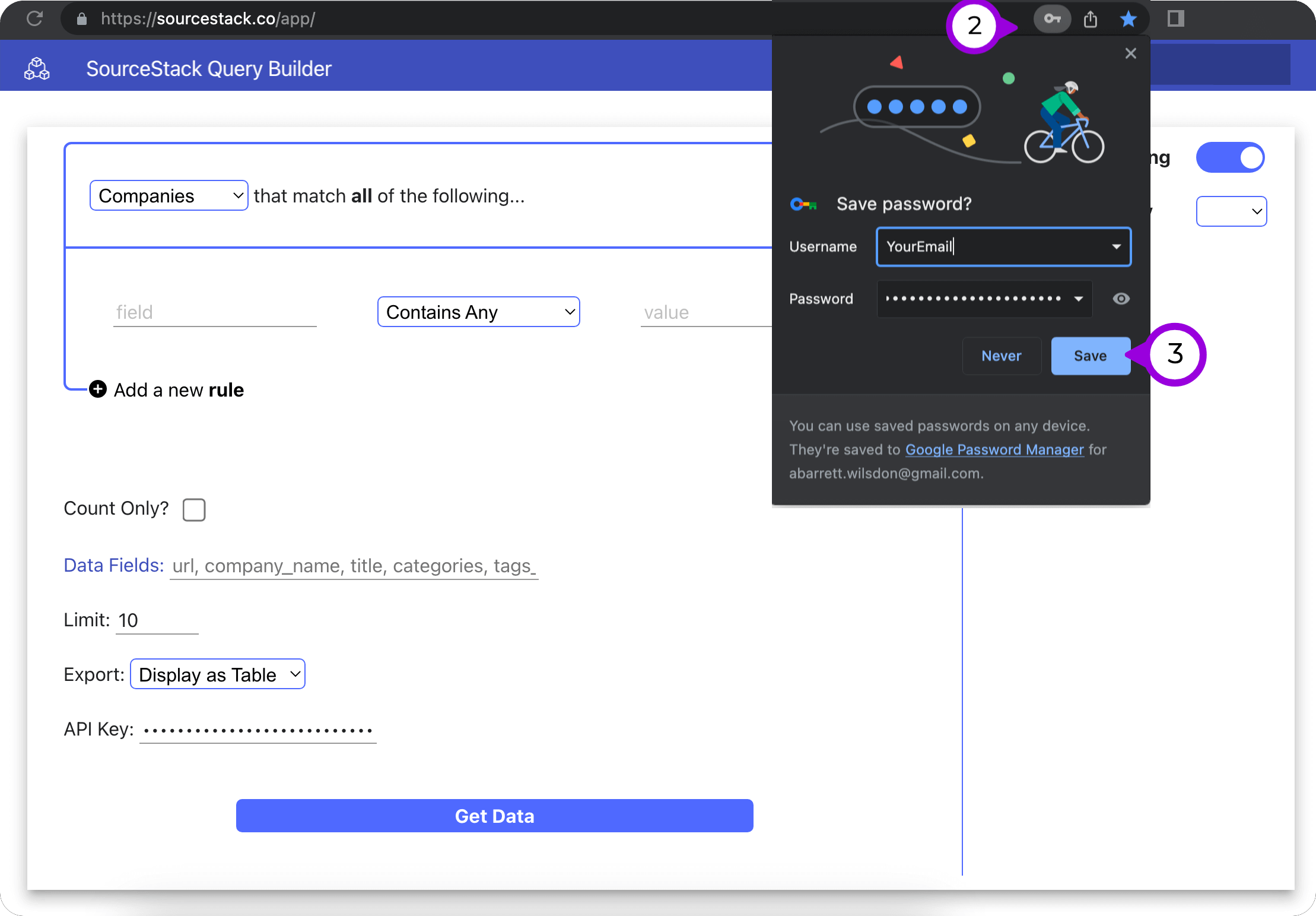The image size is (1316, 916).
Task: Open the Contains Any operator dropdown
Action: click(478, 312)
